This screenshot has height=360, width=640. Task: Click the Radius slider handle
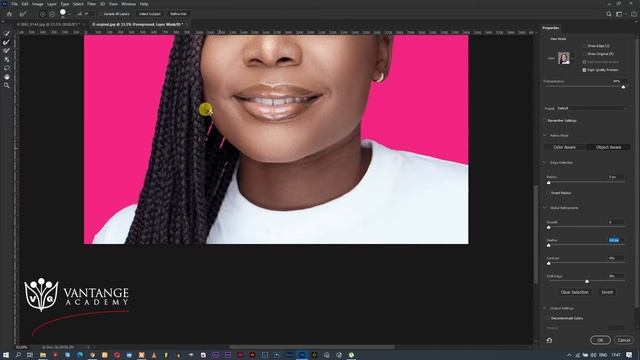pos(549,182)
